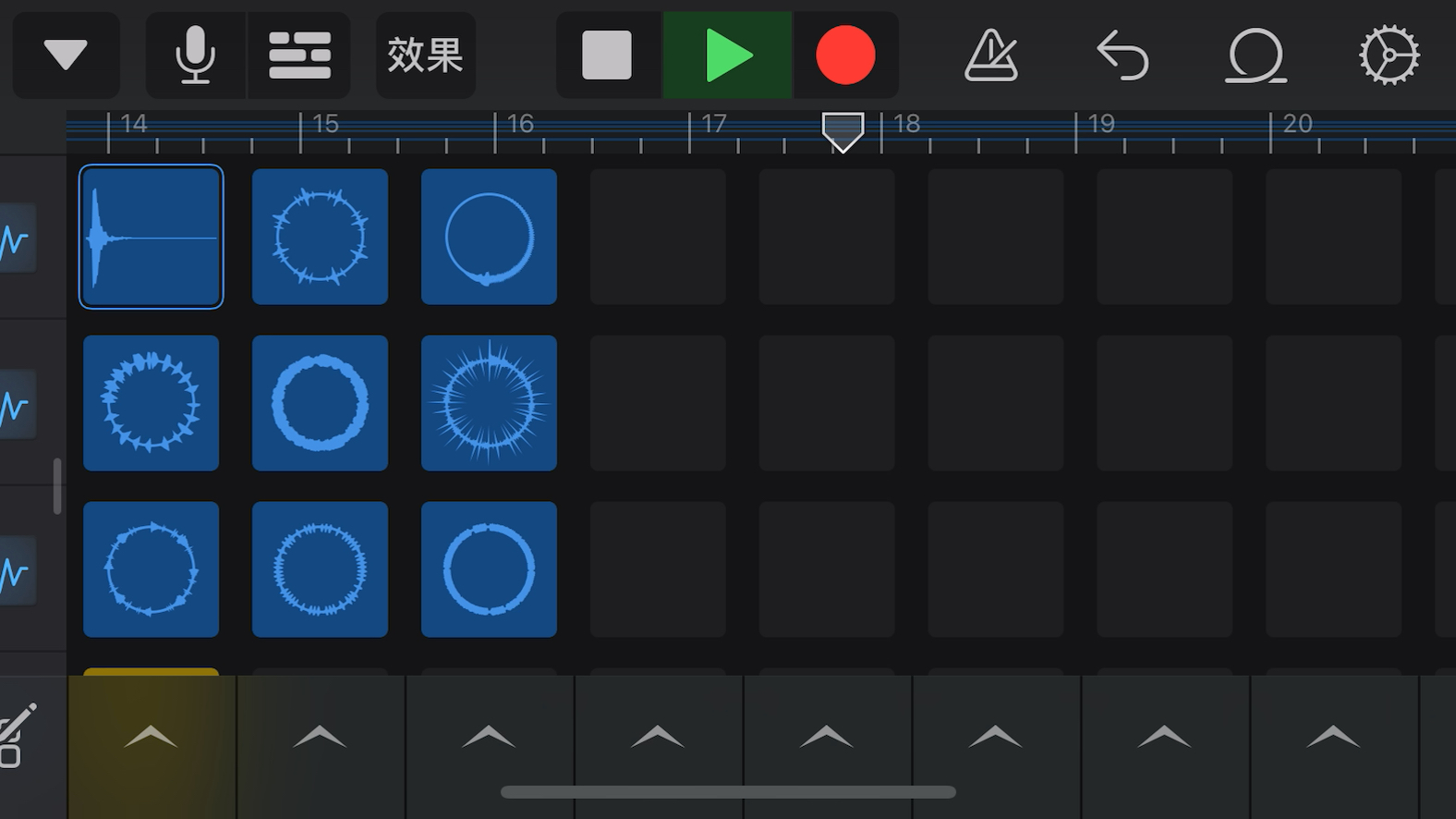1456x819 pixels.
Task: Trigger second-row first-column jagged ring loop
Action: (152, 403)
